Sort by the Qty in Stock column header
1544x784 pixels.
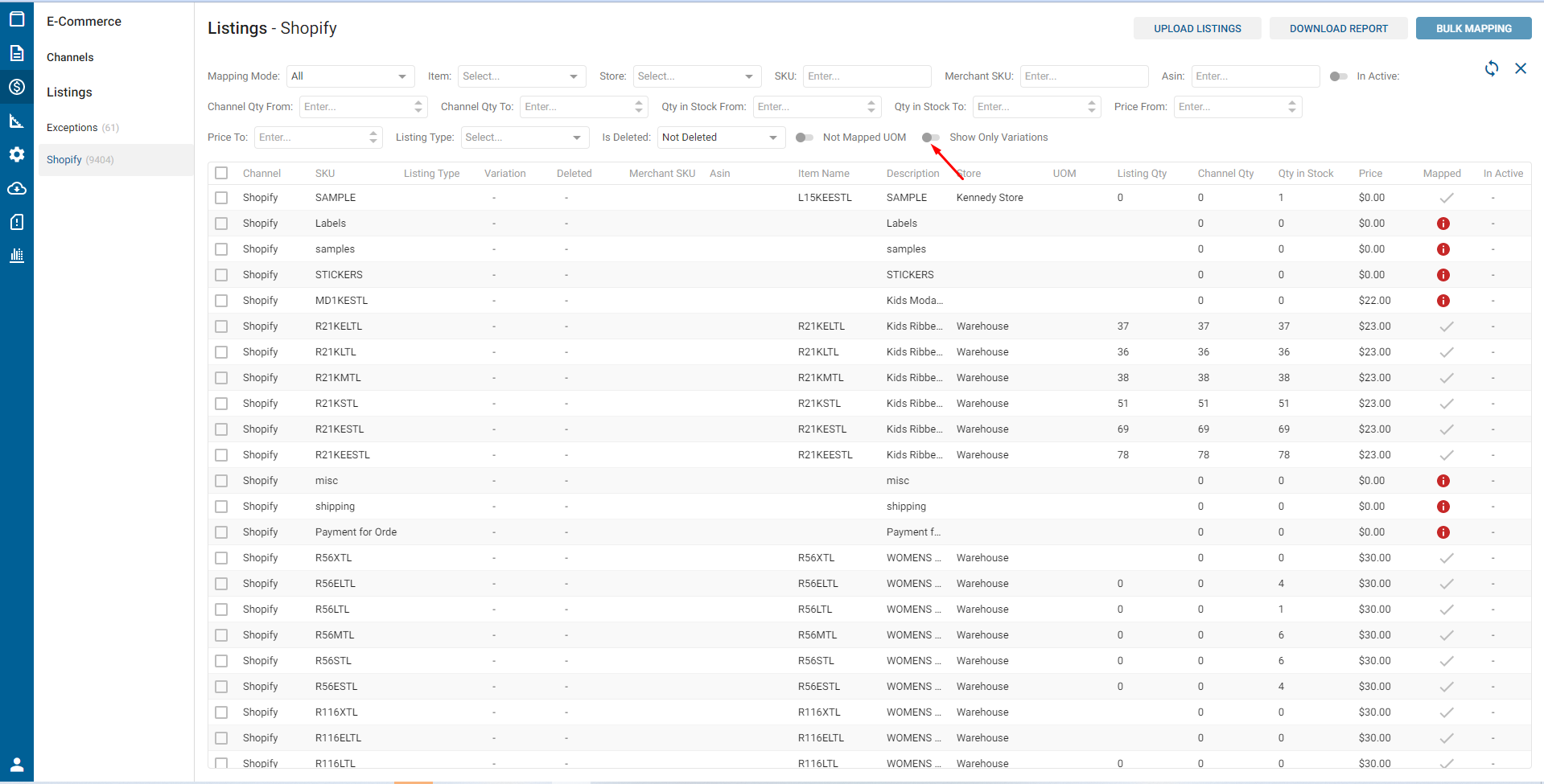1306,174
